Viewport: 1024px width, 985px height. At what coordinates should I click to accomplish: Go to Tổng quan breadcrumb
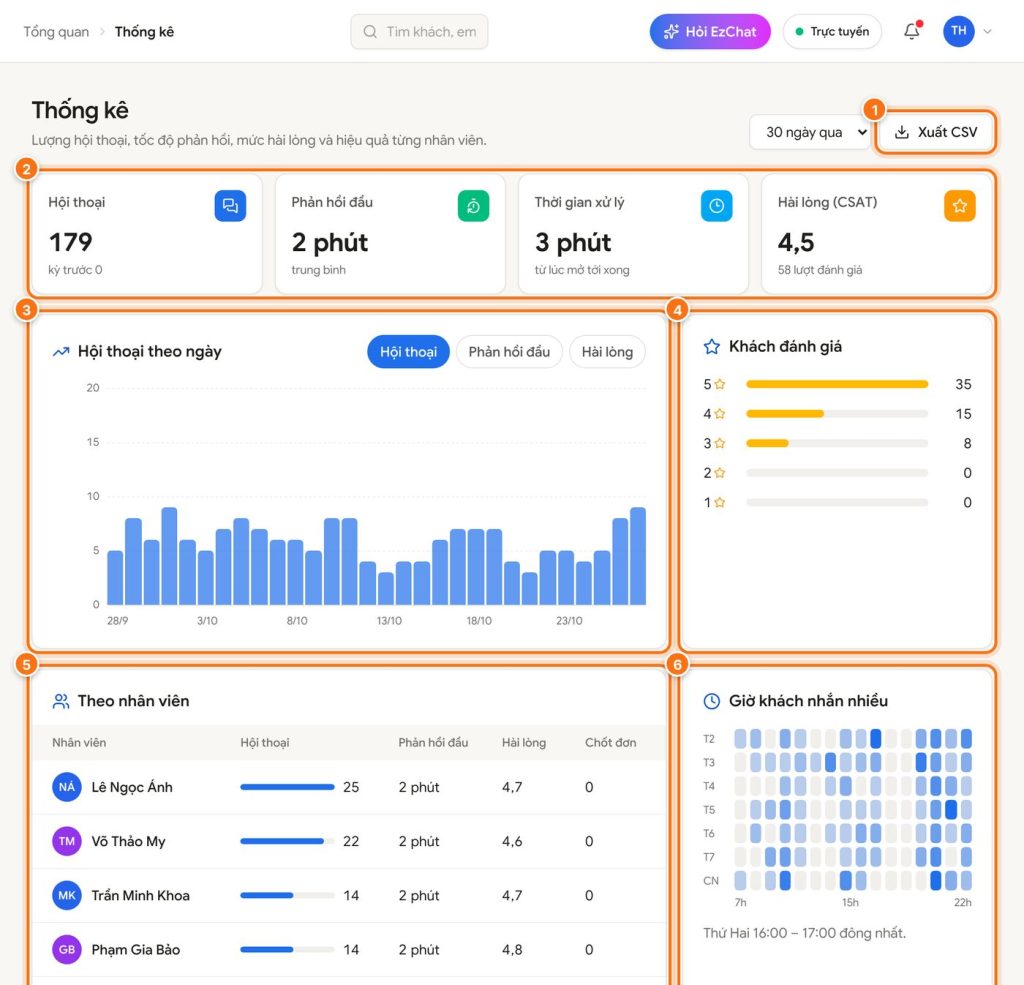coord(56,31)
